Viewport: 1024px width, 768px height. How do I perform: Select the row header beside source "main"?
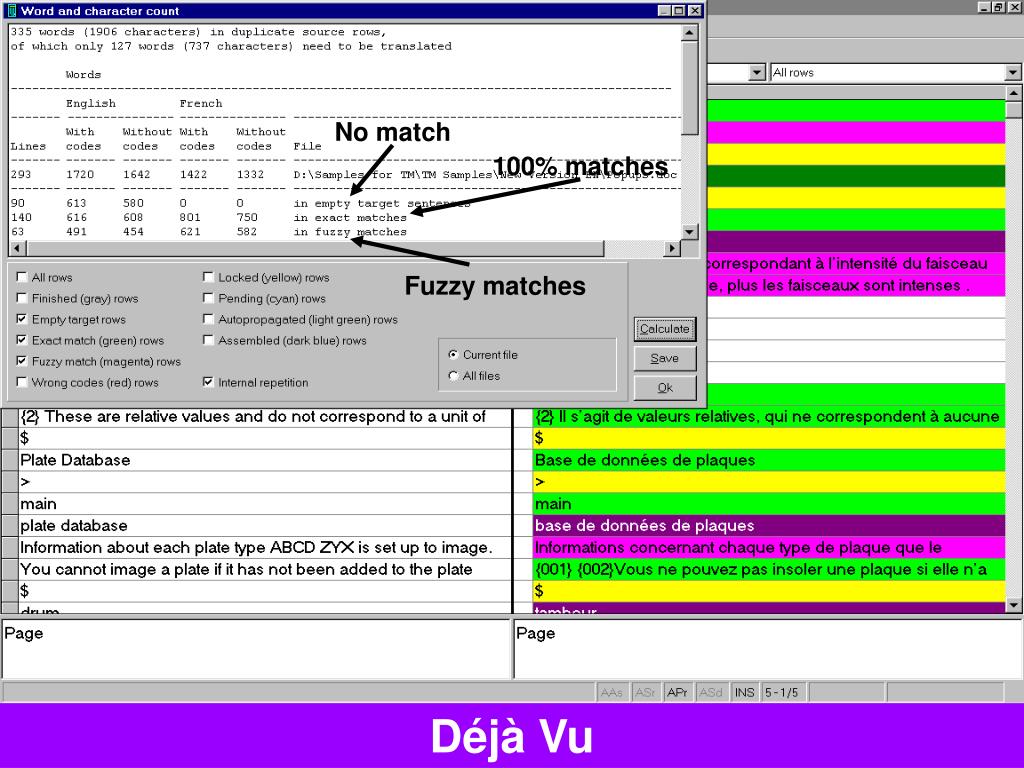point(10,504)
